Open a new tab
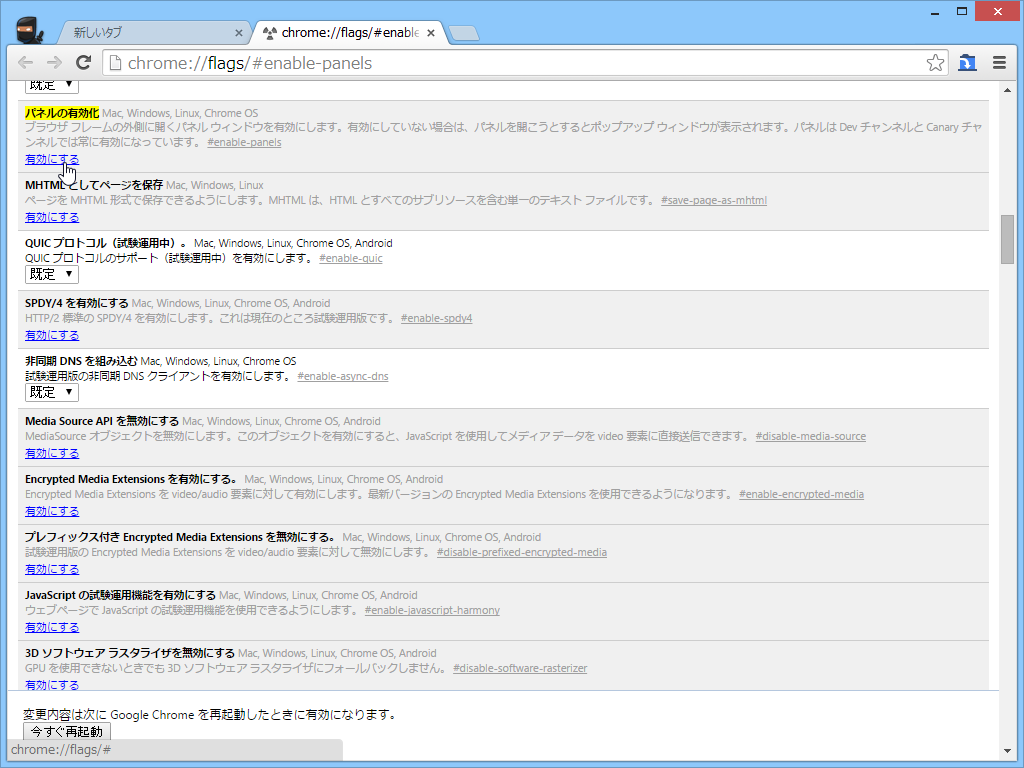This screenshot has height=768, width=1024. (x=463, y=31)
